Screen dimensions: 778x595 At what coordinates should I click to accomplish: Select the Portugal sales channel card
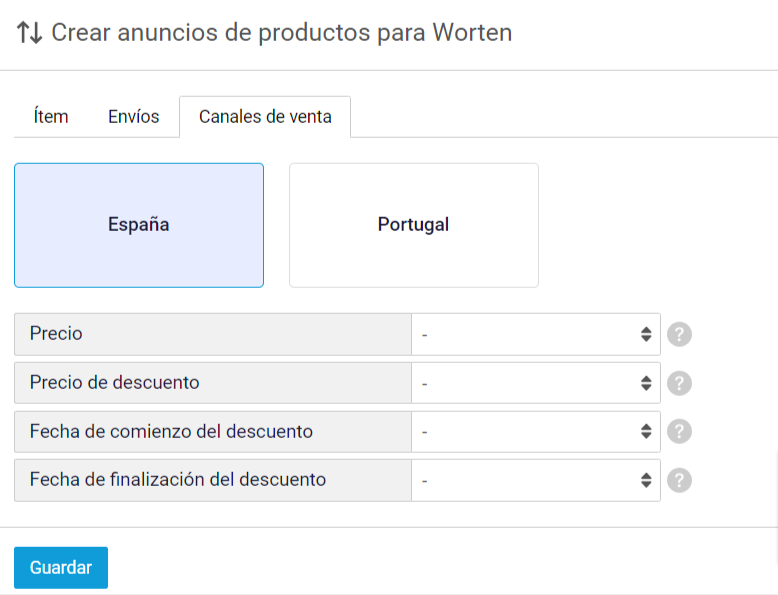[414, 225]
